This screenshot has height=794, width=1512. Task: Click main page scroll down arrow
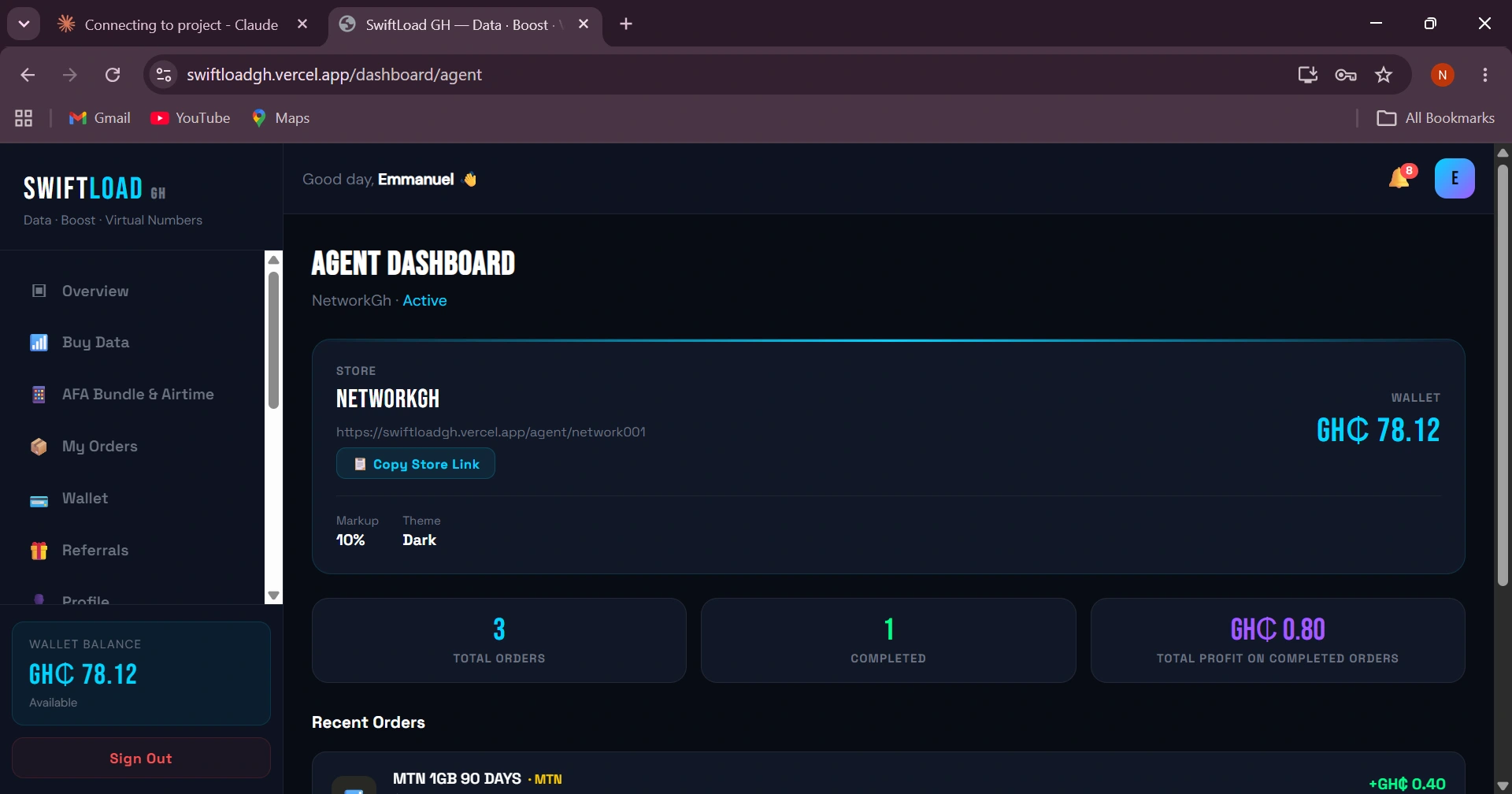point(1503,785)
